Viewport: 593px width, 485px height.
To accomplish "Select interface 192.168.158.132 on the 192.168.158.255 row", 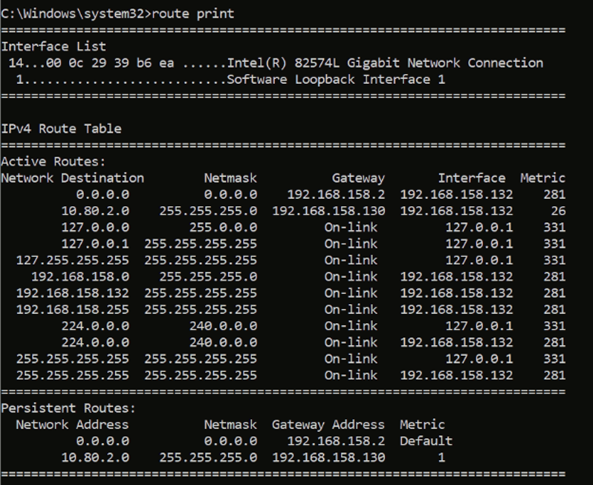I will (x=456, y=309).
